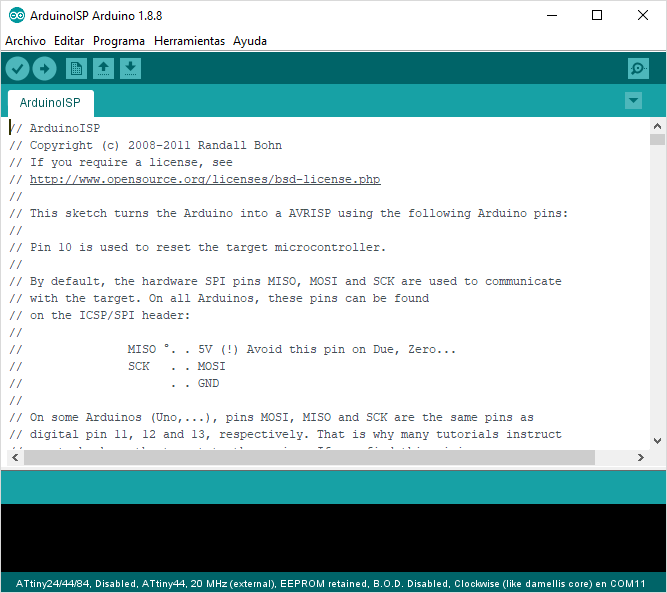Click the horizontal scrollbar right arrow
The image size is (667, 593).
click(641, 457)
